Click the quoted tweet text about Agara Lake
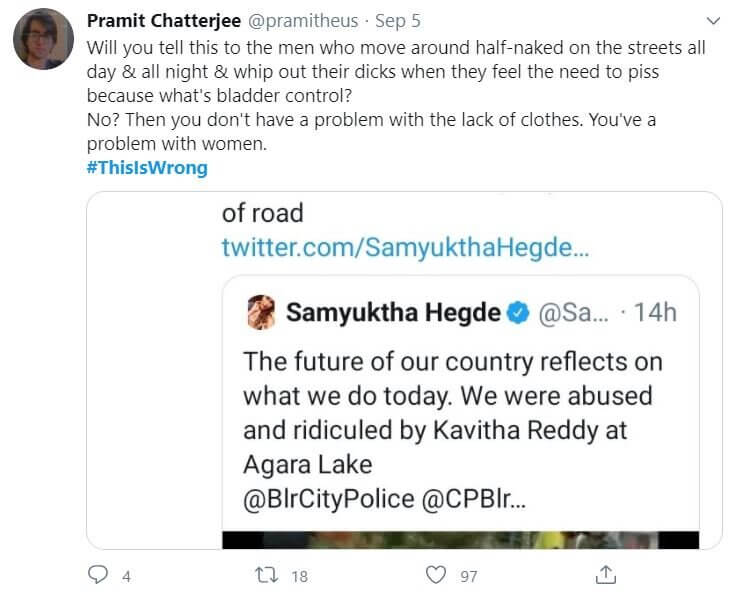 (452, 410)
